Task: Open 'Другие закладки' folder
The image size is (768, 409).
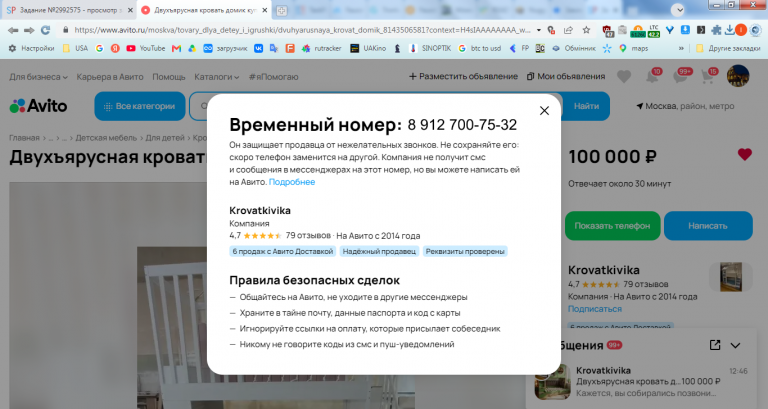Action: click(x=728, y=48)
